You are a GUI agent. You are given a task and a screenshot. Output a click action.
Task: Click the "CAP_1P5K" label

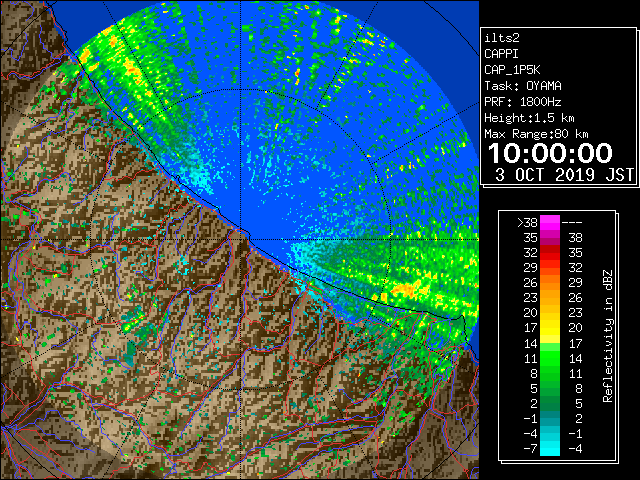coord(512,70)
